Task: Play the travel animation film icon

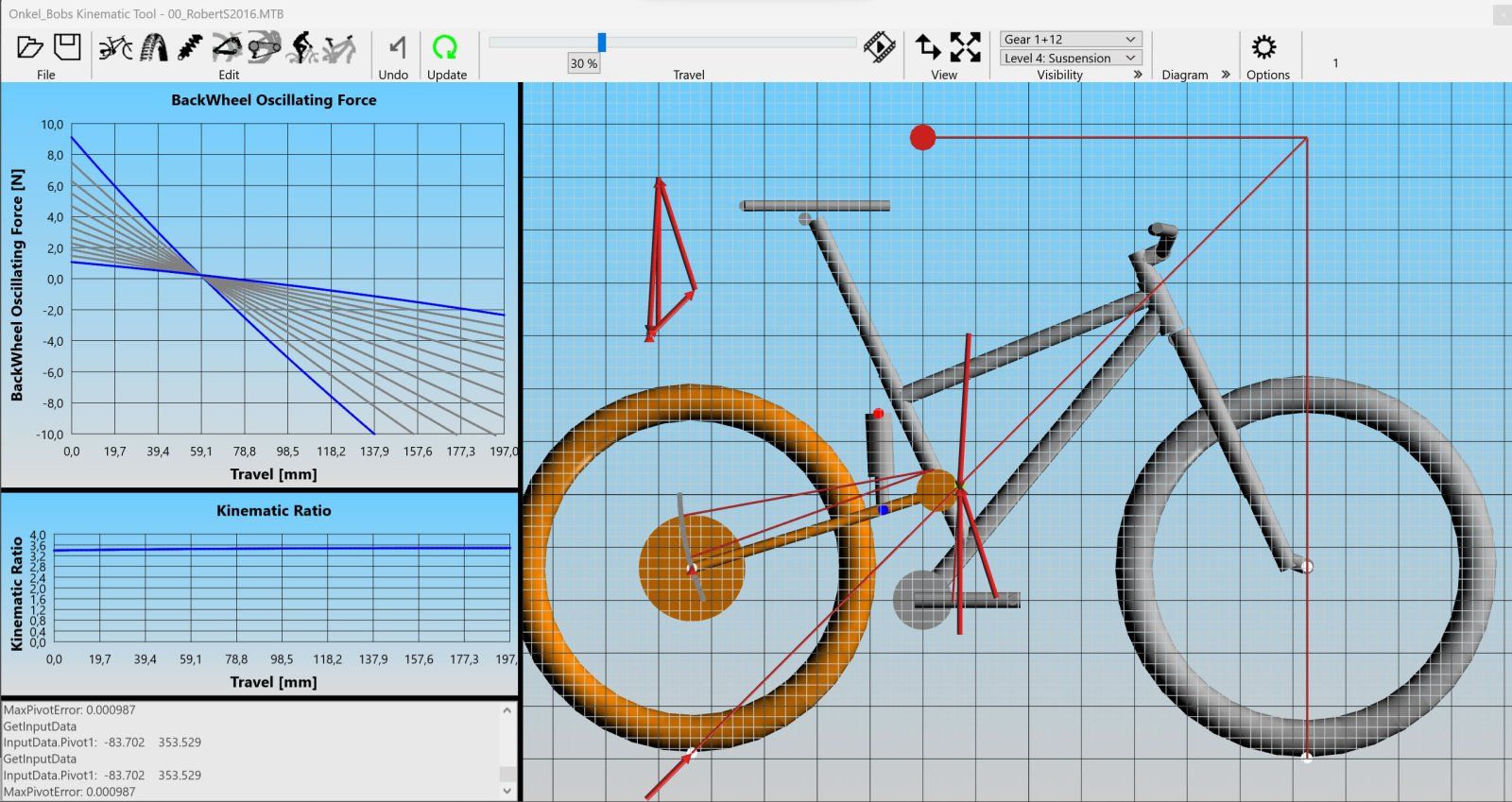Action: coord(880,46)
